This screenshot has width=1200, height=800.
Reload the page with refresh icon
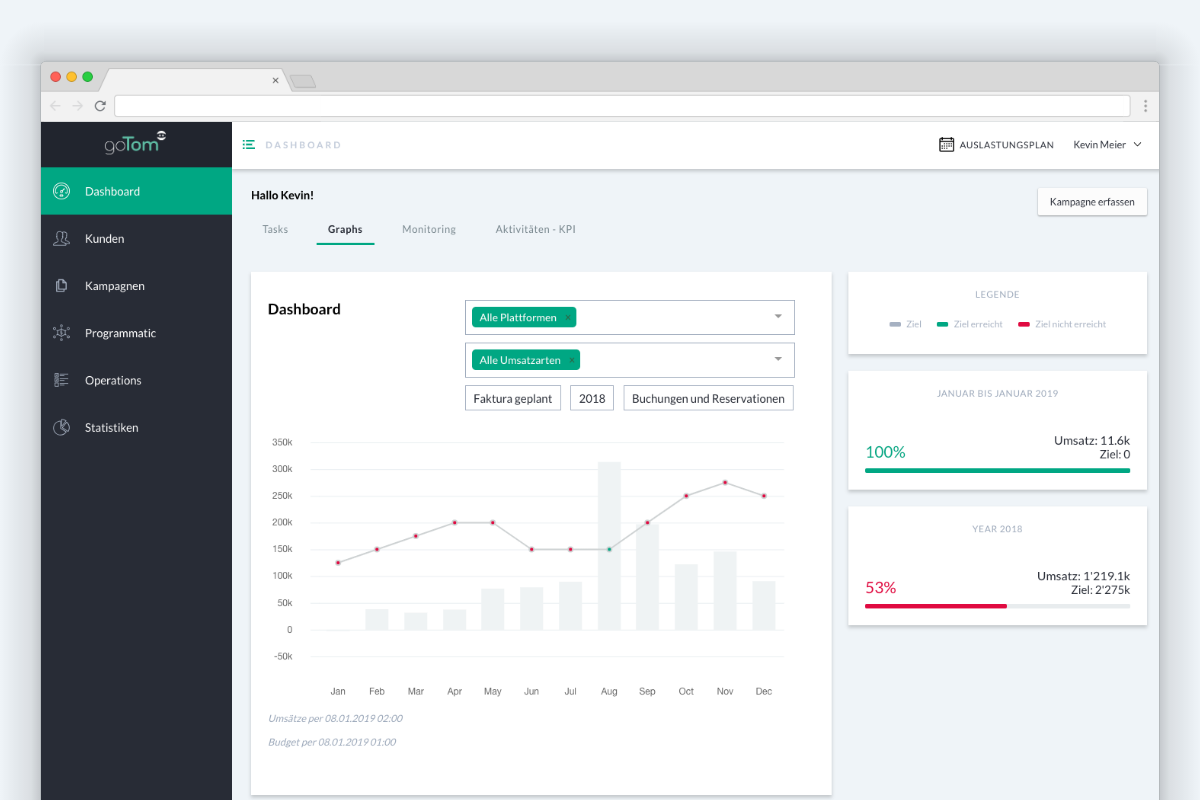pos(100,105)
